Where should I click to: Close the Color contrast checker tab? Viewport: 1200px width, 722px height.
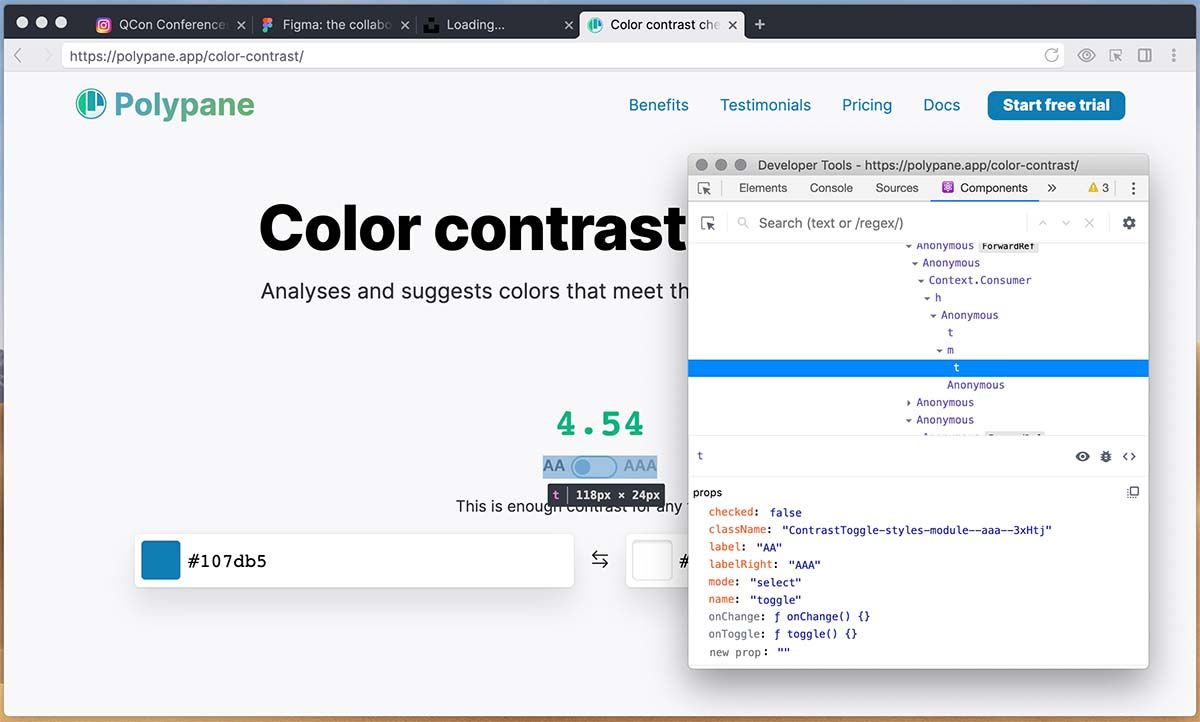coord(733,25)
